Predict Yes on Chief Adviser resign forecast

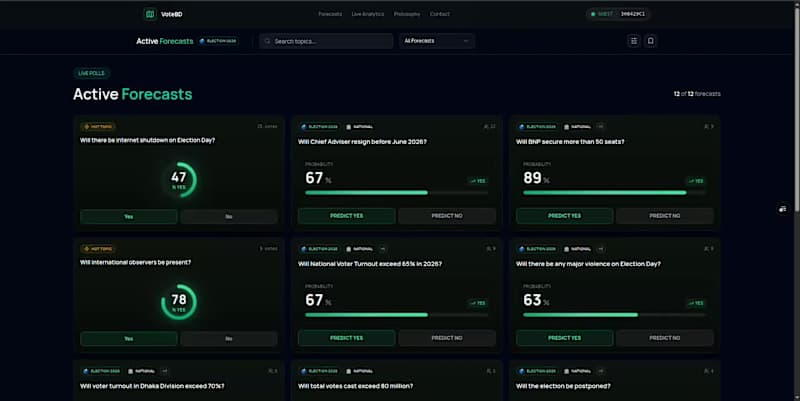click(x=346, y=216)
